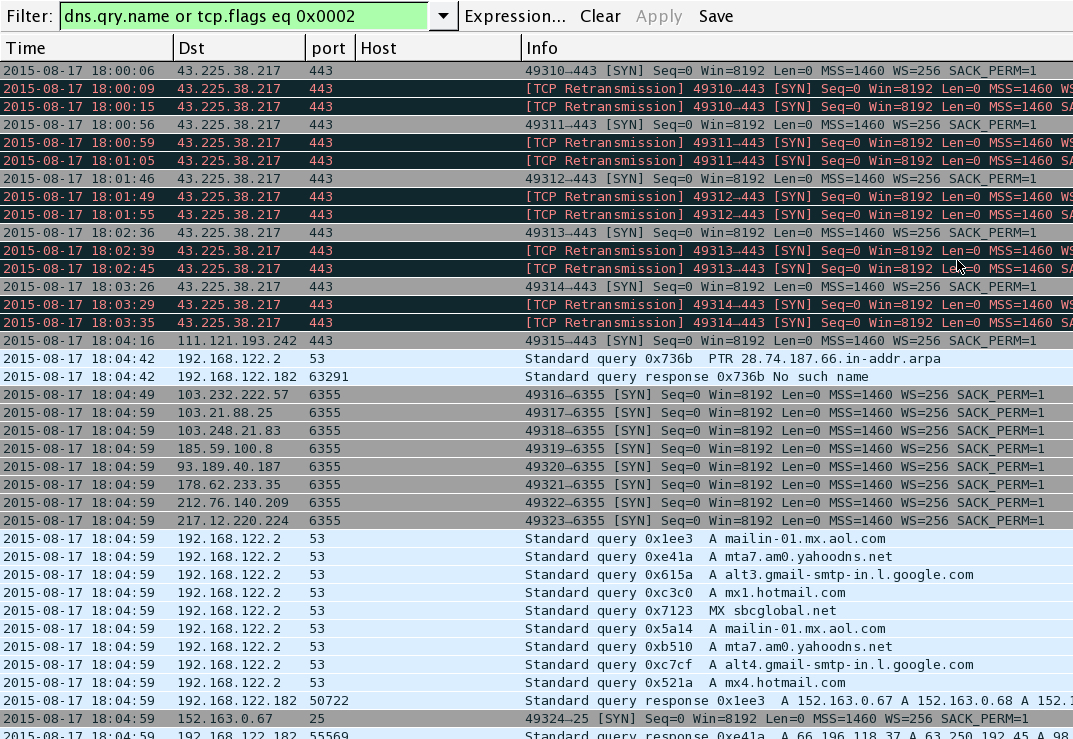The width and height of the screenshot is (1073, 739).
Task: Open the Expression... filter builder
Action: pos(515,16)
